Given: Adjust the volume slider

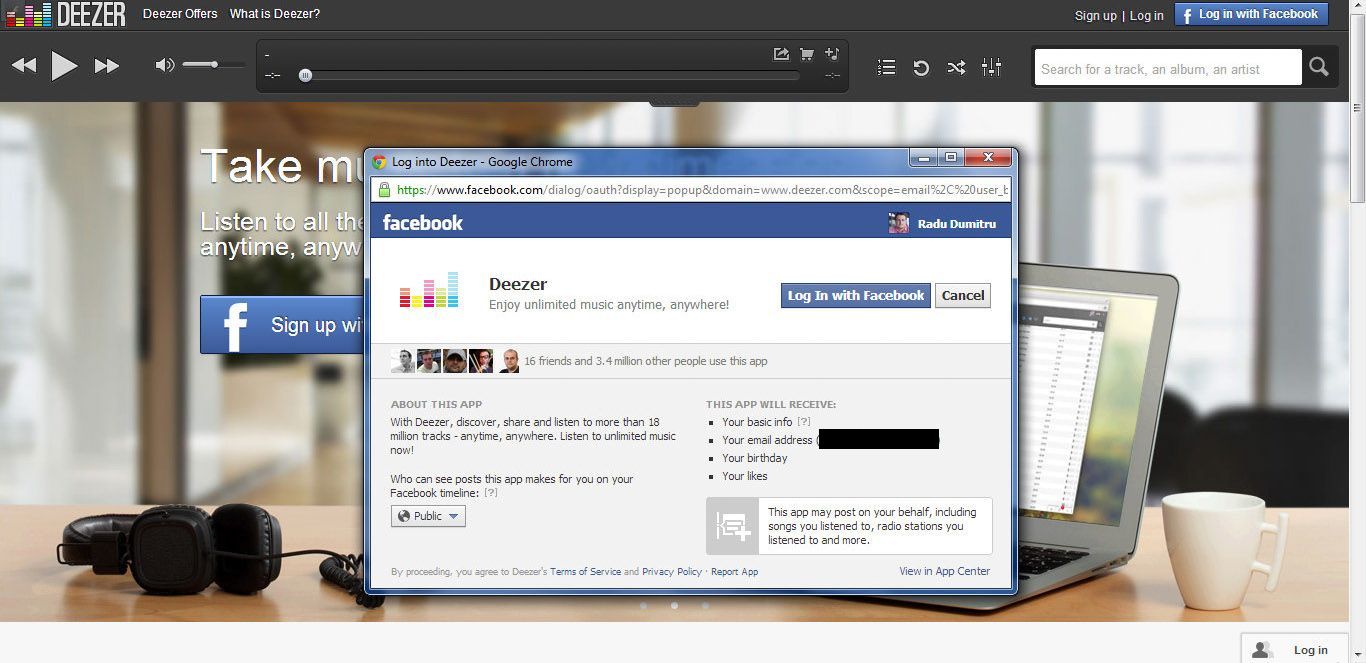Looking at the screenshot, I should pyautogui.click(x=213, y=65).
